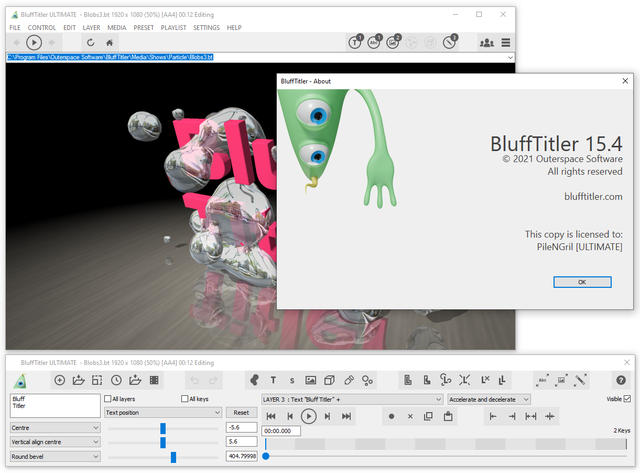Click the wand effects badge icon with count 3
The width and height of the screenshot is (640, 473).
tap(449, 42)
